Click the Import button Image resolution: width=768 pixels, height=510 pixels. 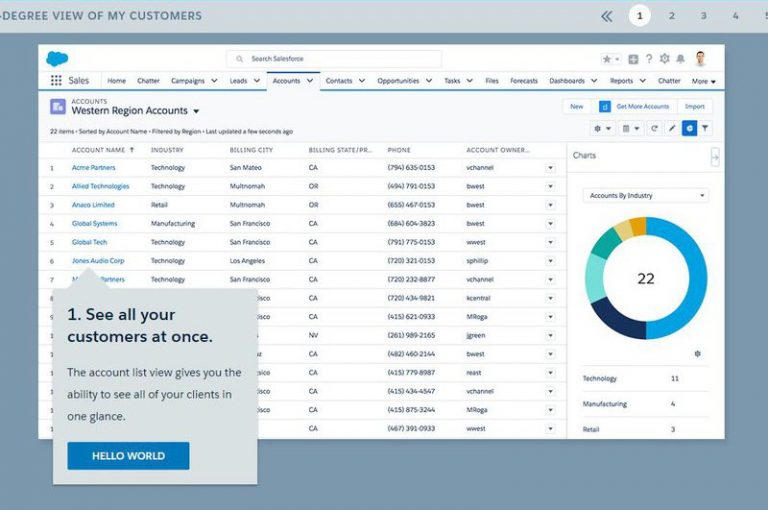tap(695, 106)
